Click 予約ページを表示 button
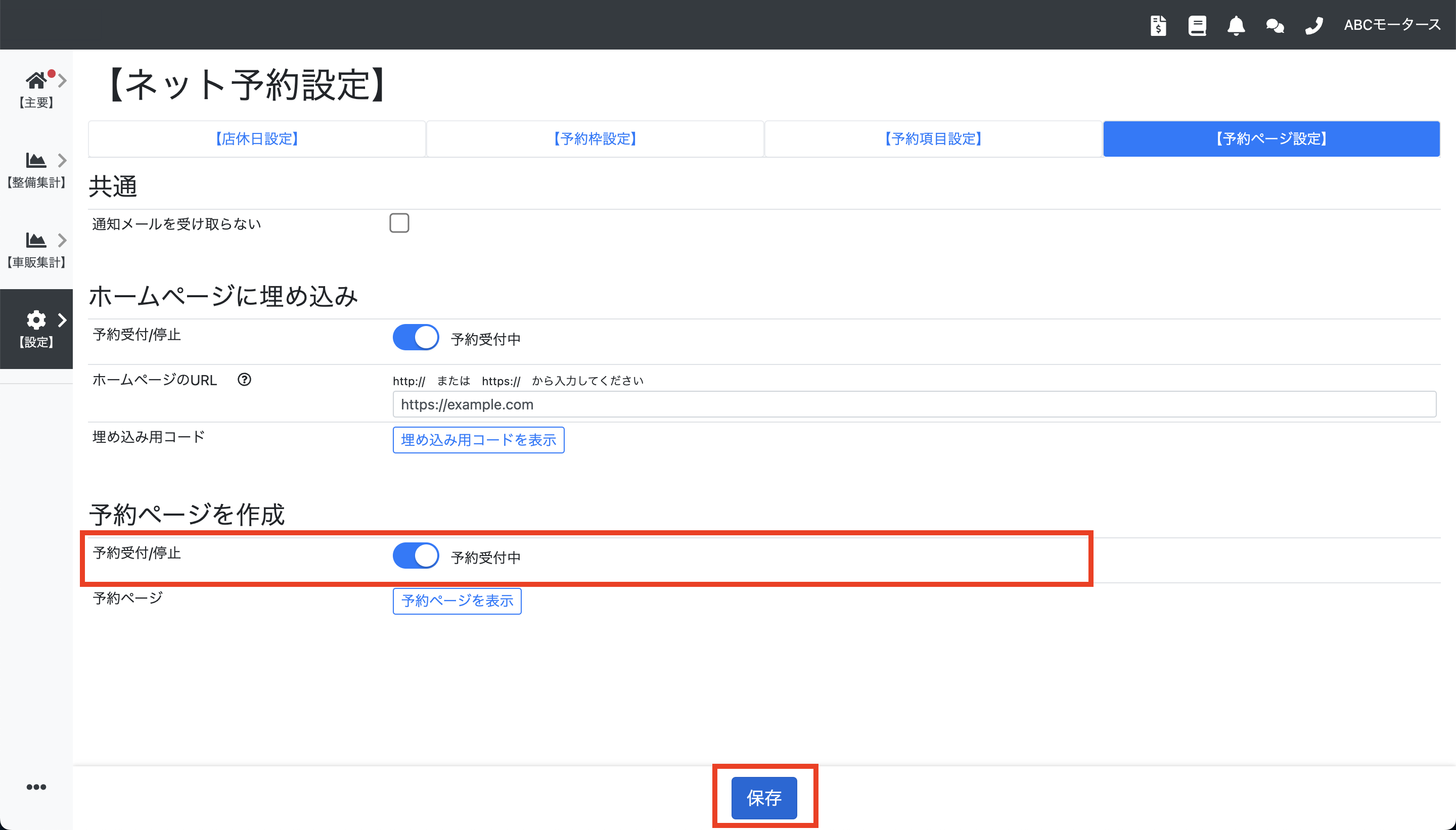1456x830 pixels. coord(457,601)
